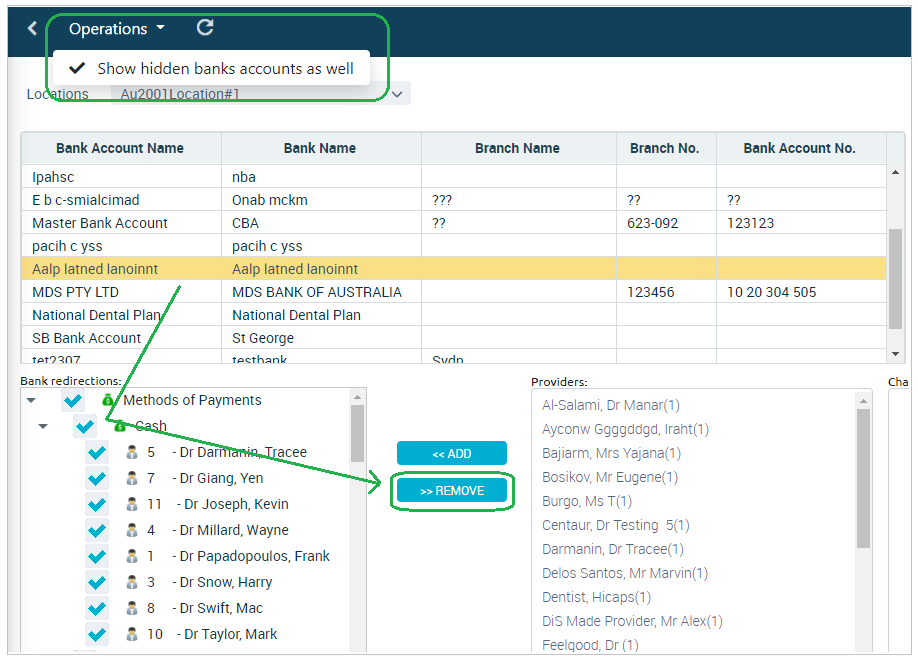Click the person icon for Dr Swift, Mac
The image size is (918, 663).
click(132, 608)
